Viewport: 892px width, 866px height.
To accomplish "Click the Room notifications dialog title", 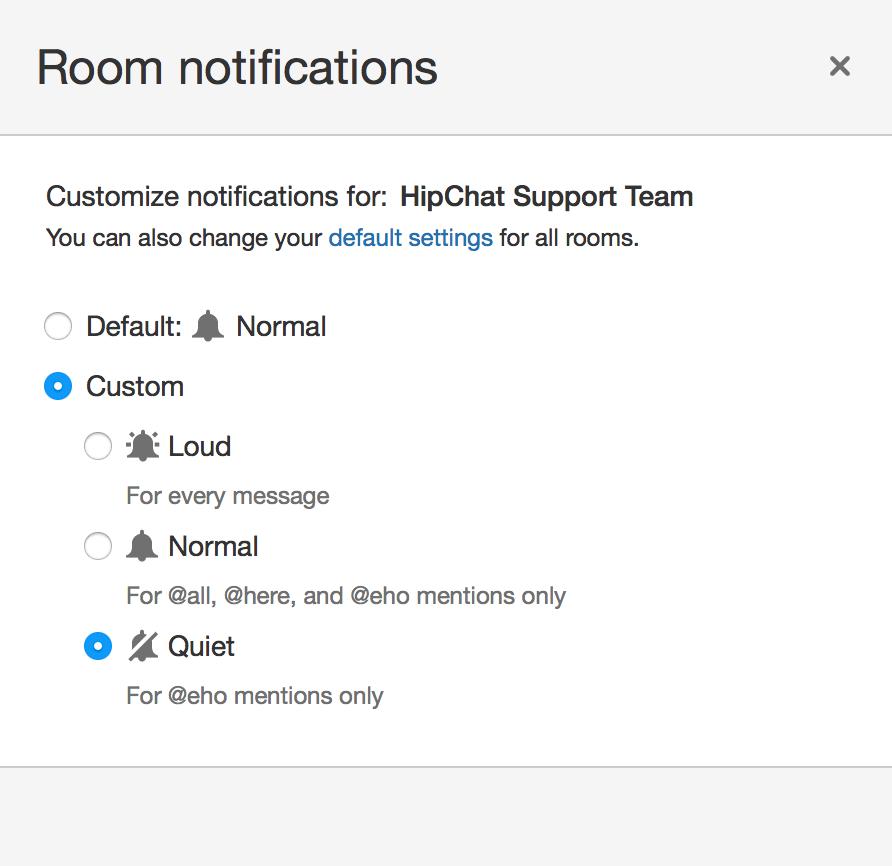I will (x=237, y=68).
